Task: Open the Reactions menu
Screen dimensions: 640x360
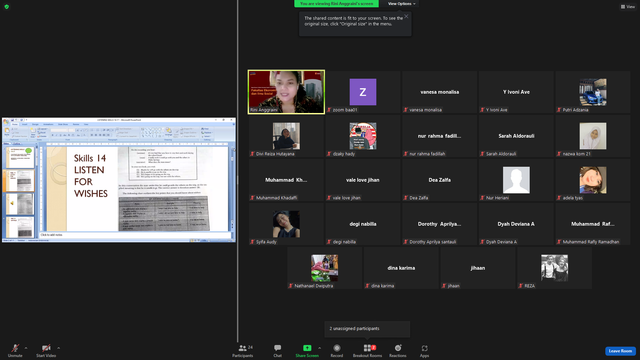Action: (398, 351)
